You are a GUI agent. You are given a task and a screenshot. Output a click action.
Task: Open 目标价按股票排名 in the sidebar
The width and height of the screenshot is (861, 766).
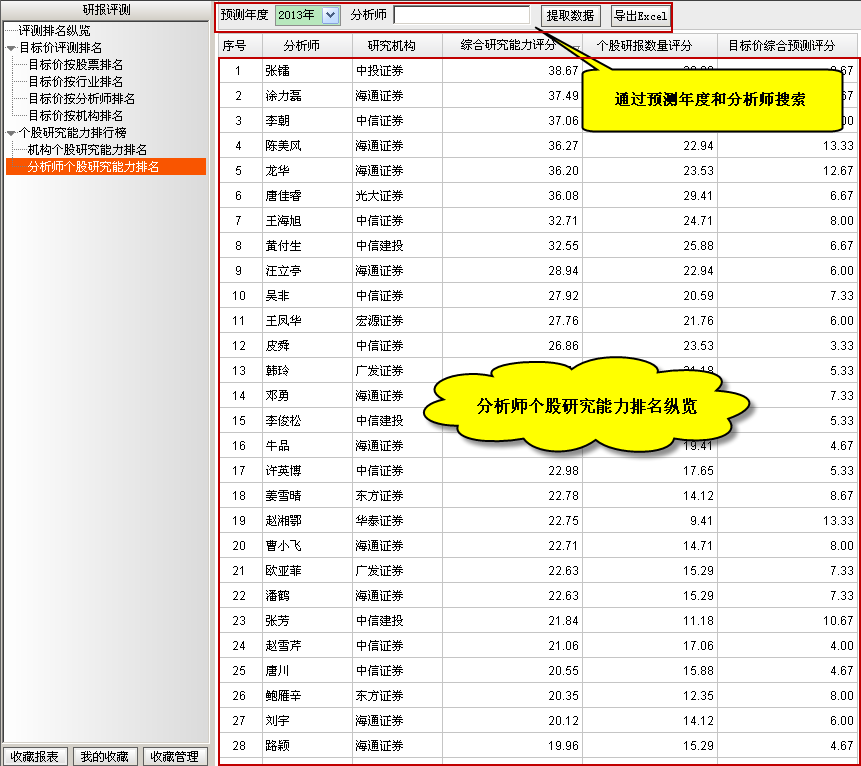75,65
